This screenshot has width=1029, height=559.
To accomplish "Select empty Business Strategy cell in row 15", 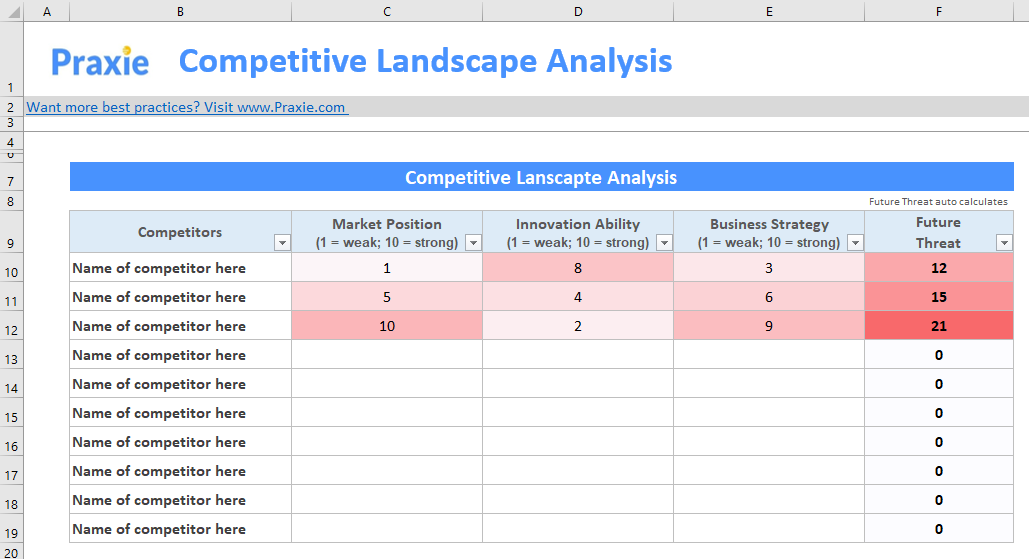I will [x=768, y=413].
